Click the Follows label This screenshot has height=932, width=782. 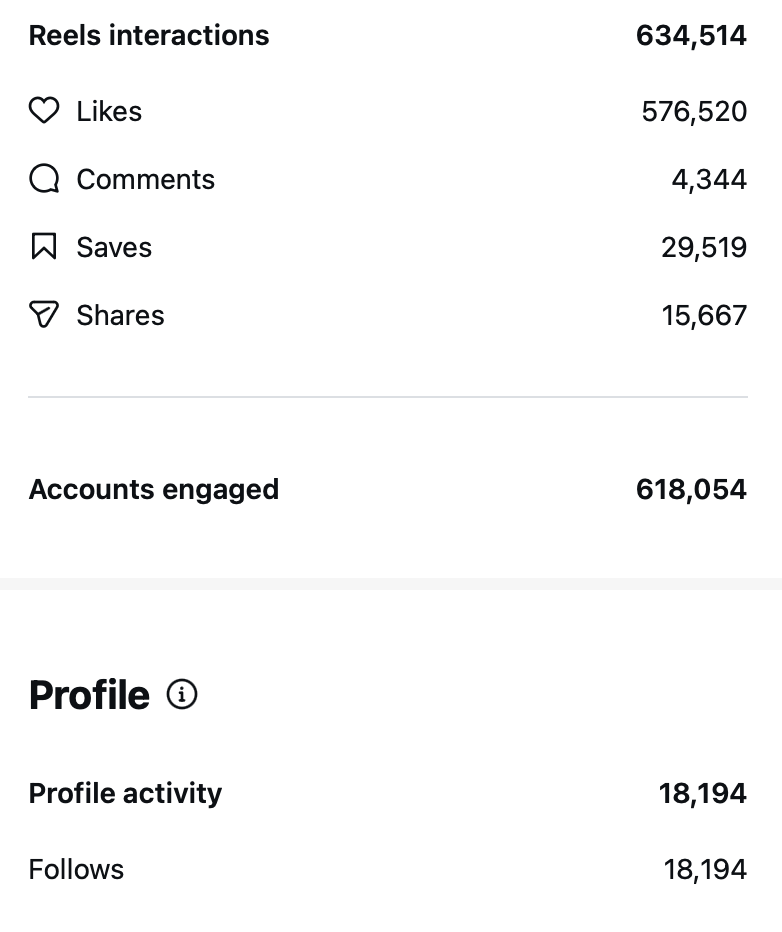point(76,869)
